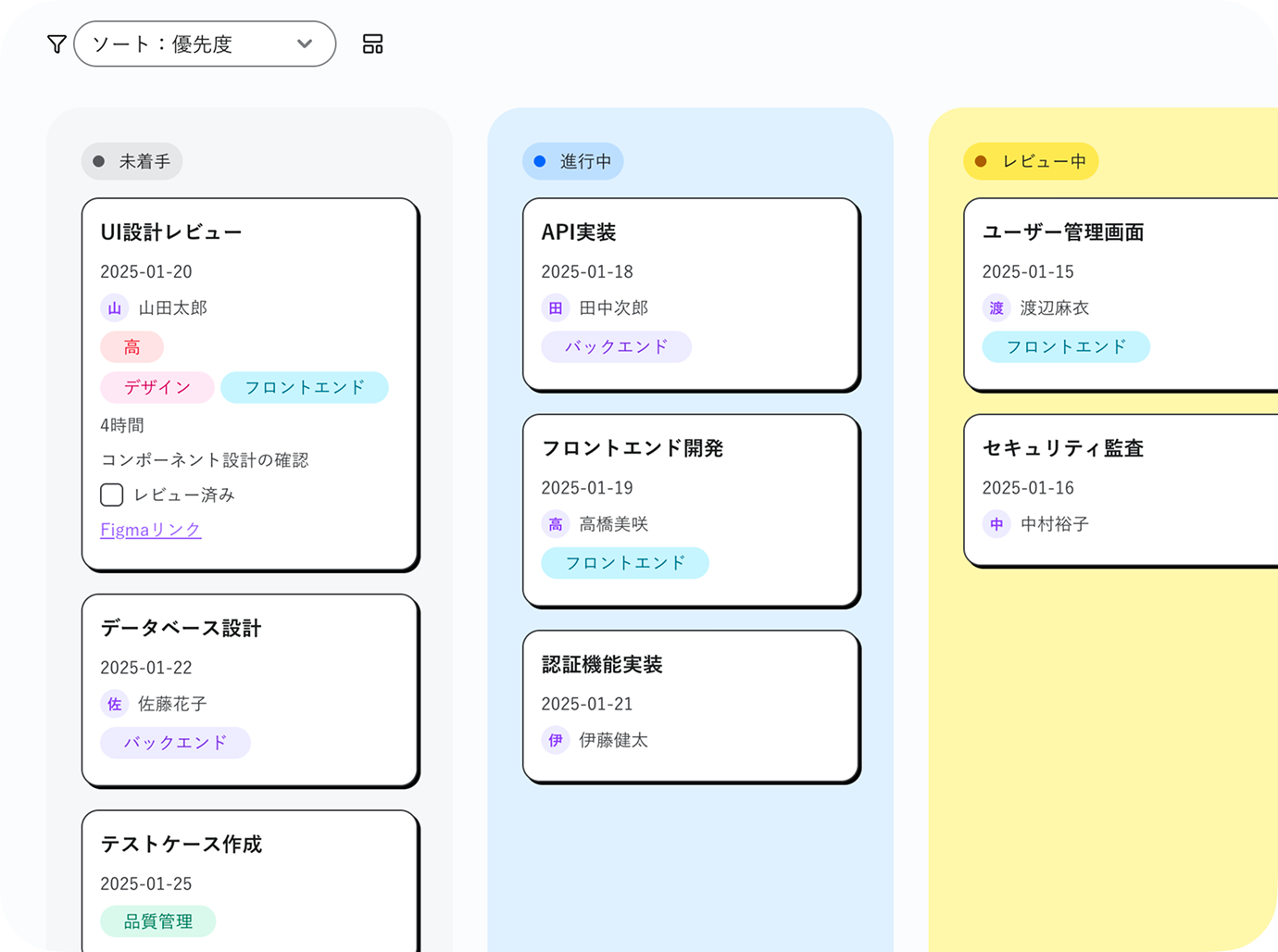1278x952 pixels.
Task: Click フロントエンド tag on フロントエンド開発 card
Action: (625, 563)
